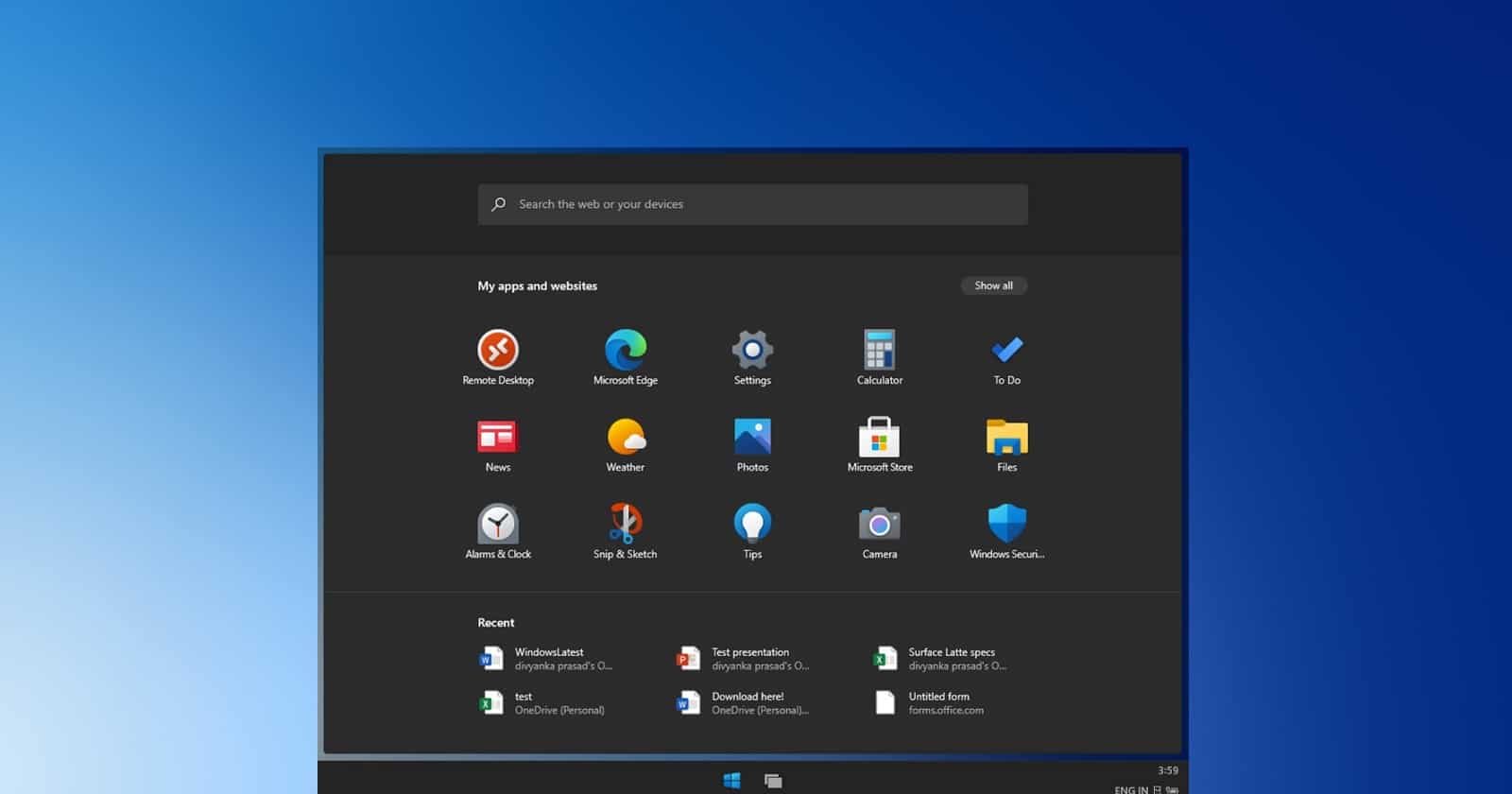Open Windows Security

tap(1007, 532)
